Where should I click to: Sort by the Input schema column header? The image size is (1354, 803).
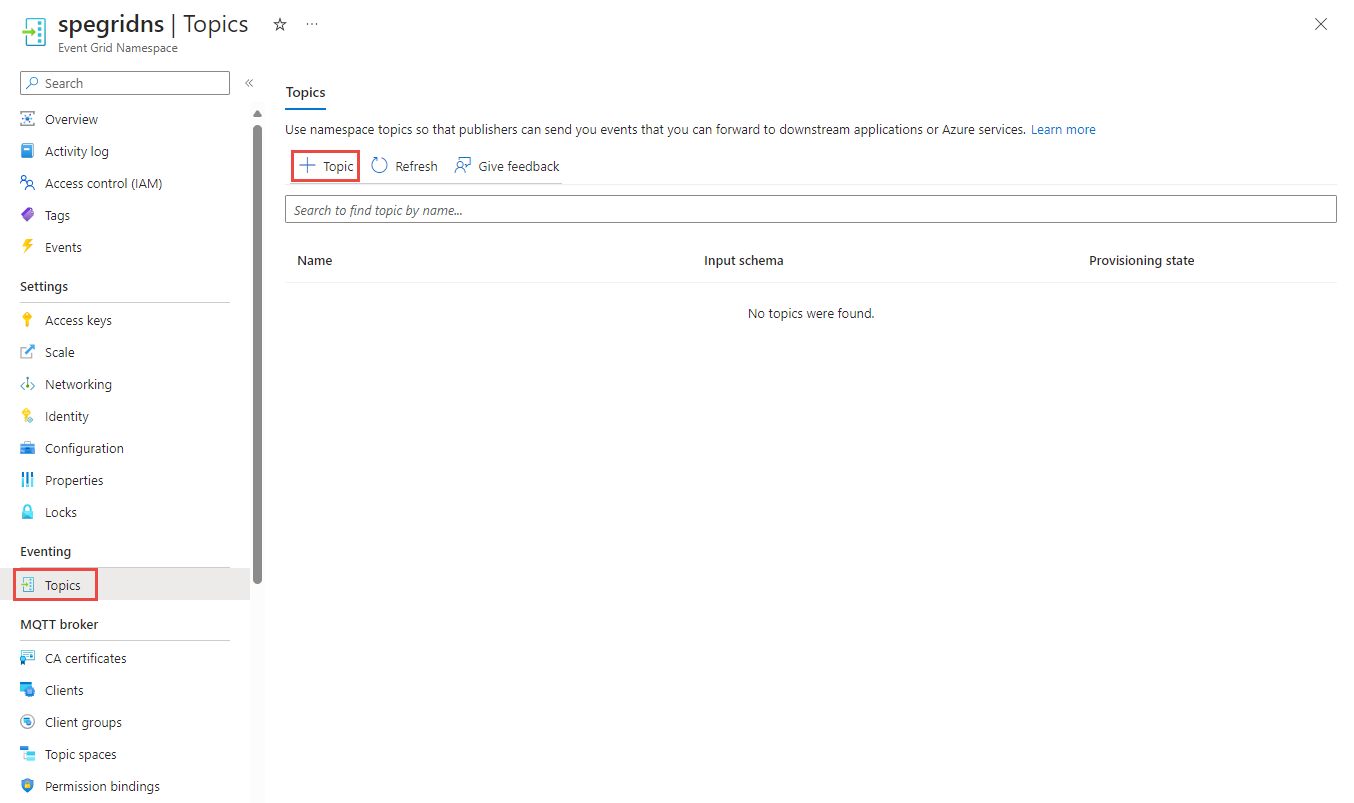[744, 261]
